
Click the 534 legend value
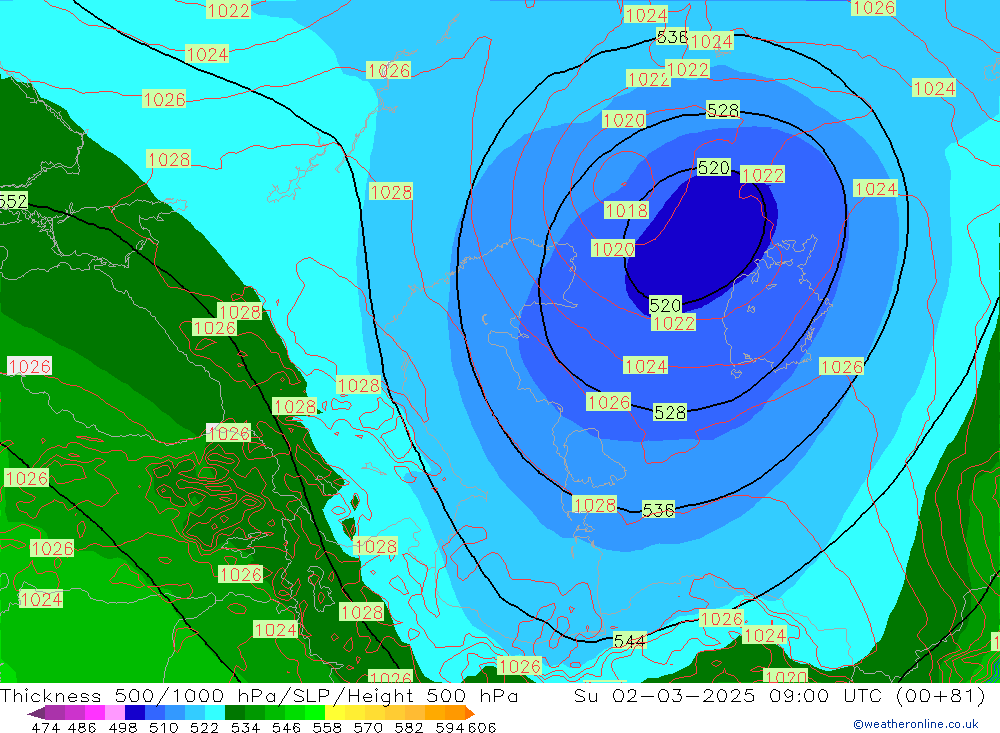click(x=246, y=727)
